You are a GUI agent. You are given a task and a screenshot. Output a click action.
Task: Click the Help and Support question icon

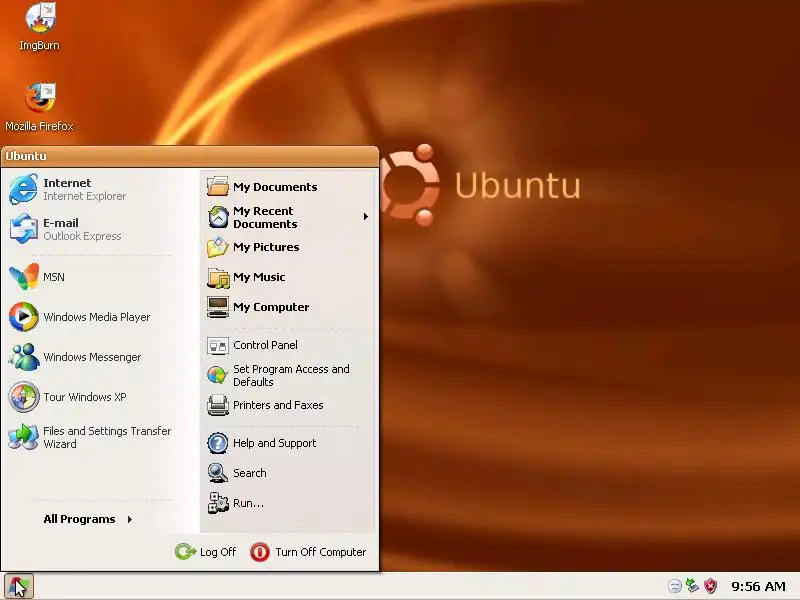pos(218,443)
